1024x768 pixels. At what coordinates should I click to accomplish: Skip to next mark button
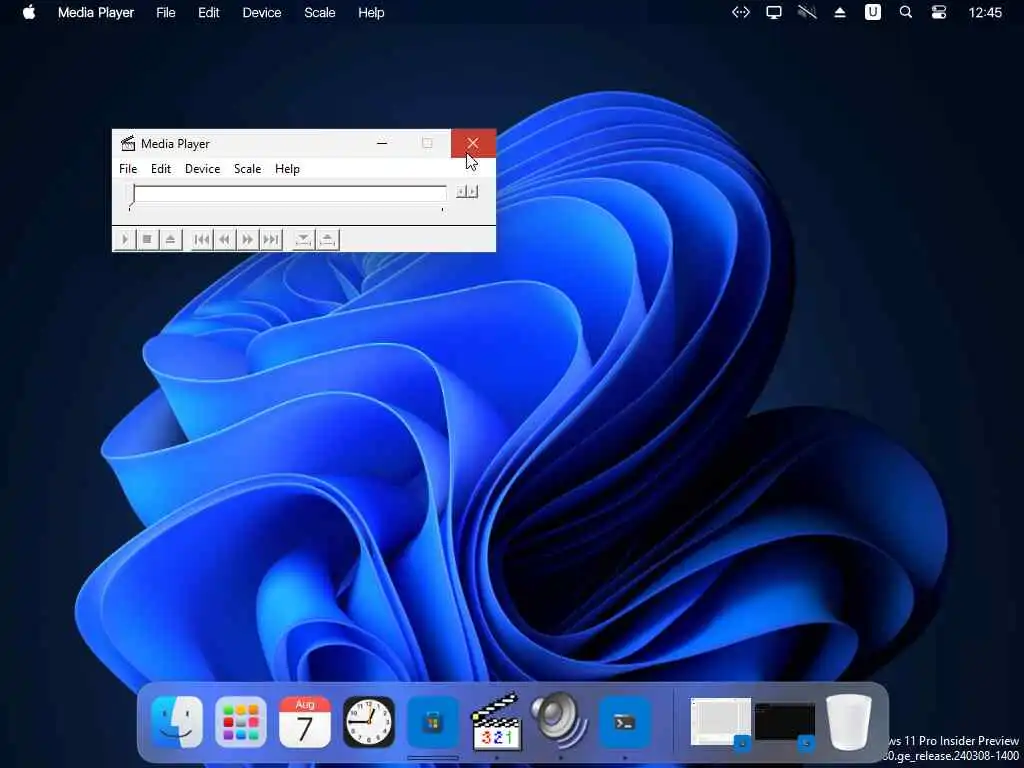click(271, 240)
